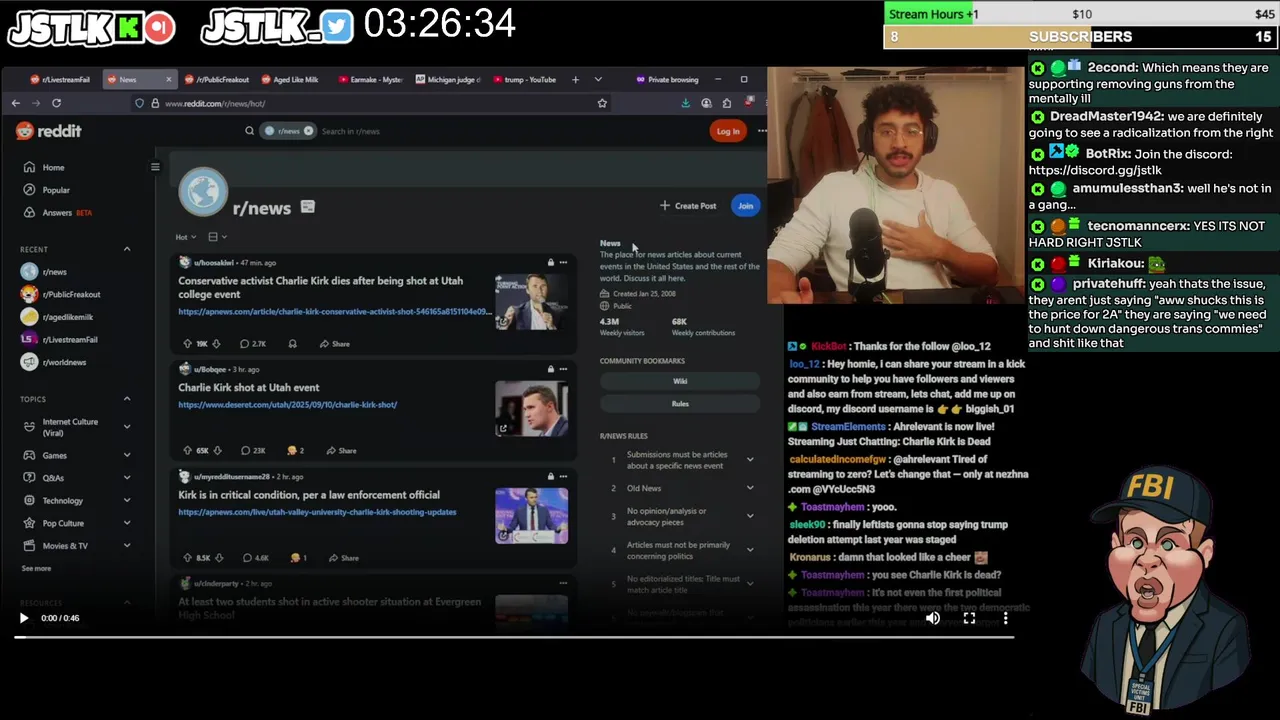Open the card view layout dropdown
Viewport: 1280px width, 720px height.
point(217,237)
